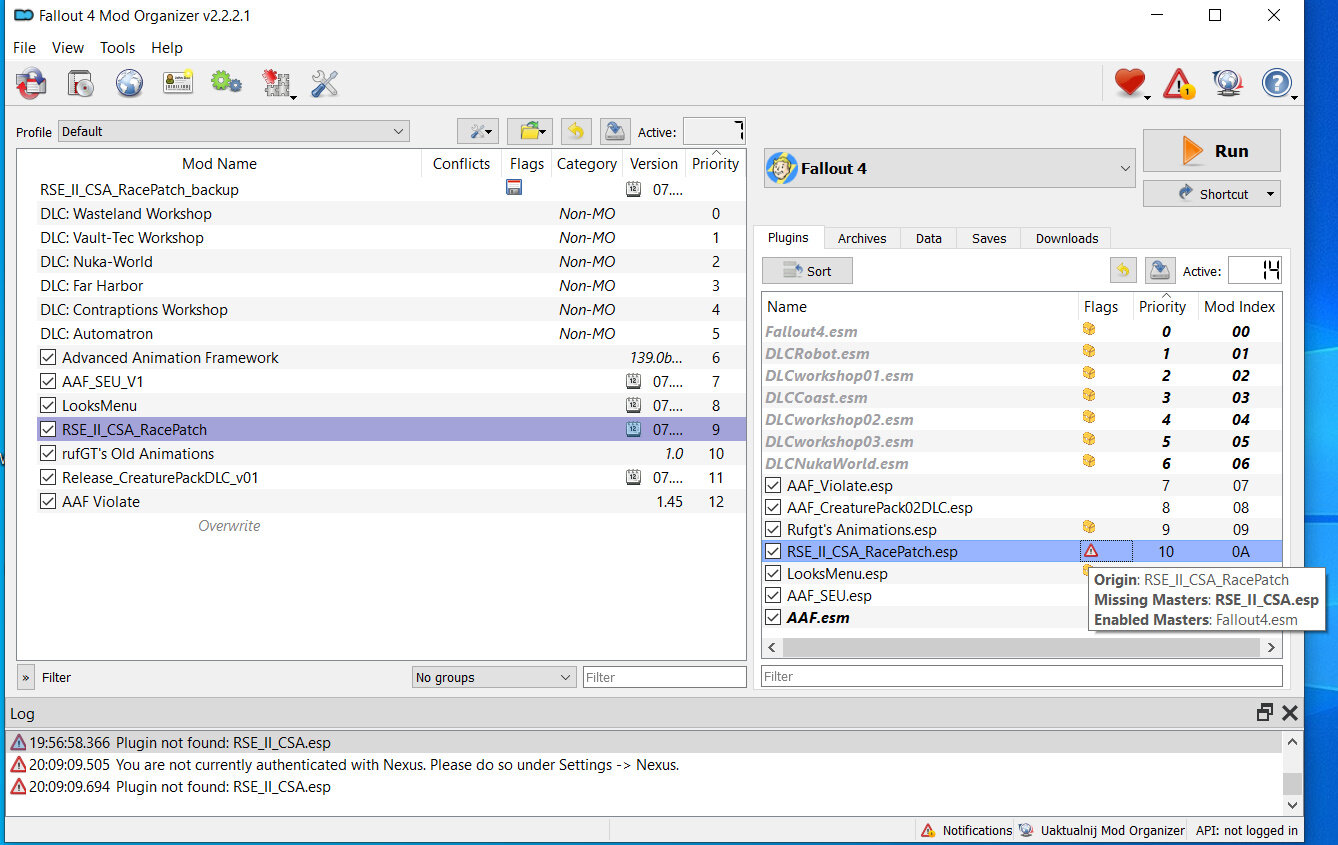Toggle the AAF_CreaturePack02DLC.esp plugin checkbox
1338x845 pixels.
[773, 507]
